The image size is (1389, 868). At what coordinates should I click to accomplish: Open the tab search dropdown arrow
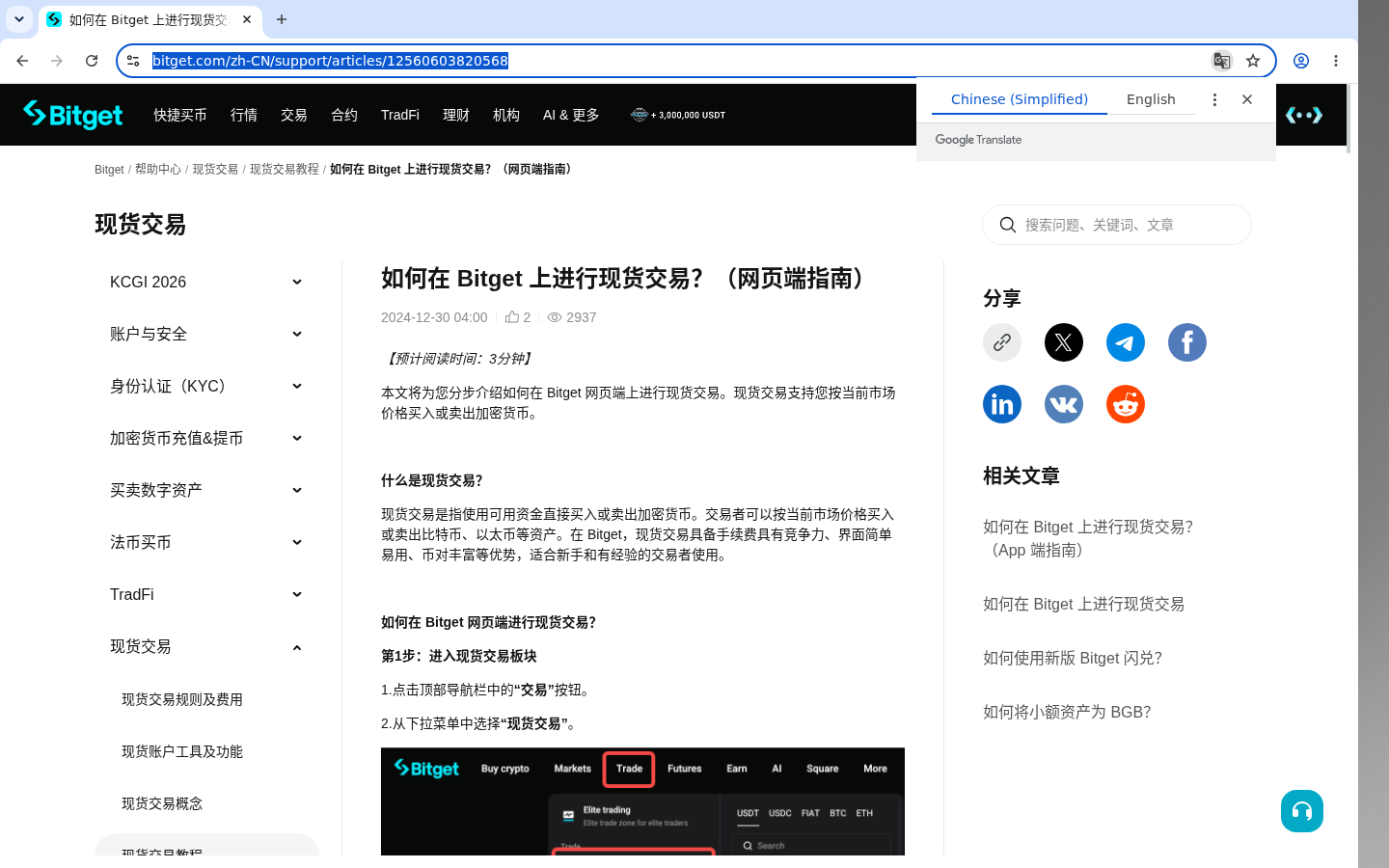tap(19, 19)
